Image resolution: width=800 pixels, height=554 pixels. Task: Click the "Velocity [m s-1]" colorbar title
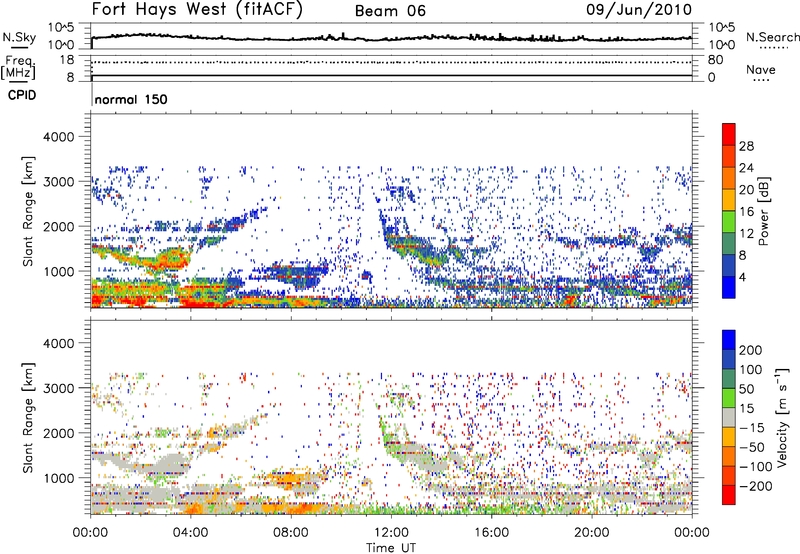point(782,418)
